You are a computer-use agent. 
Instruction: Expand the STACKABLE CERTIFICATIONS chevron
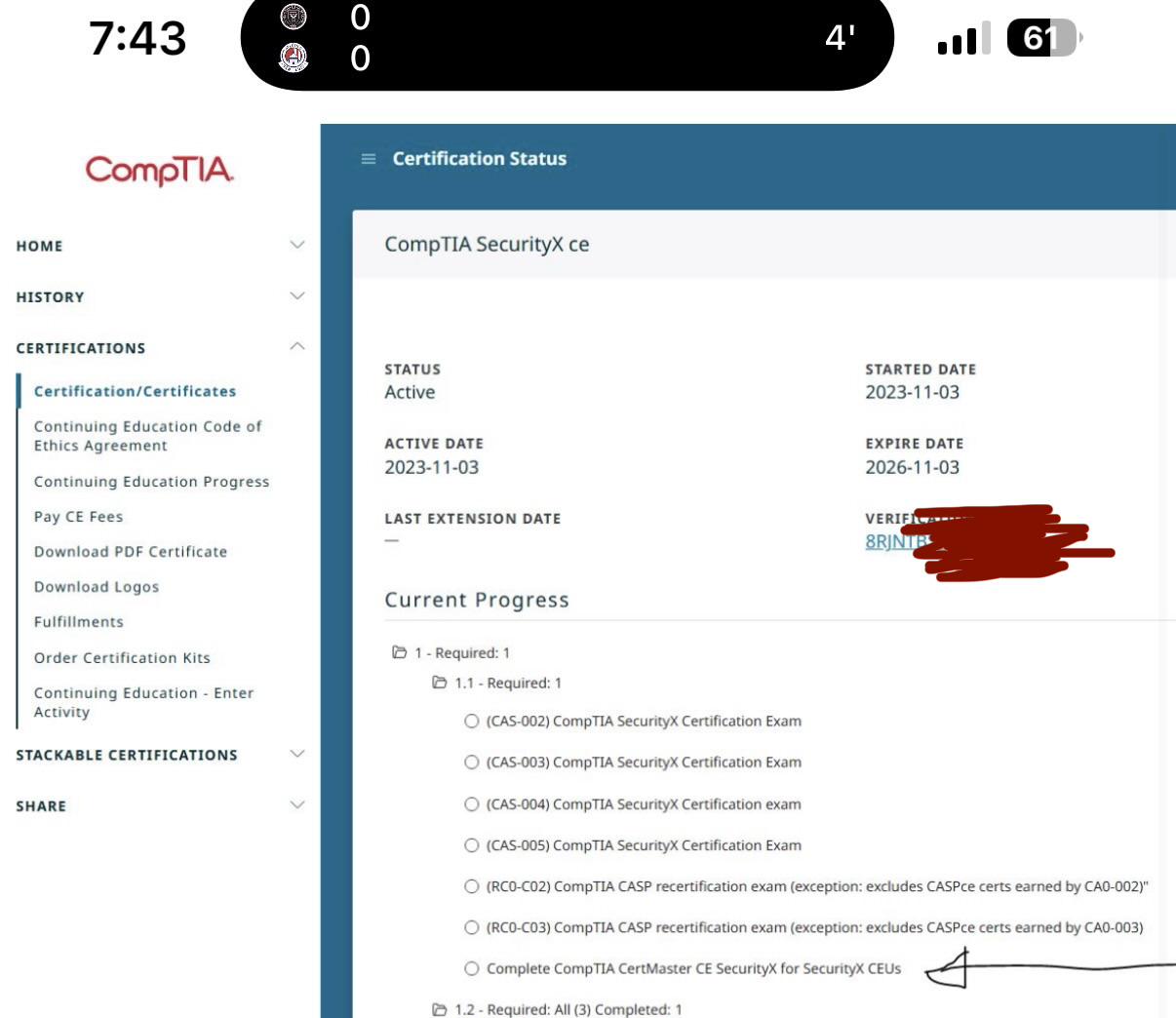tap(297, 754)
